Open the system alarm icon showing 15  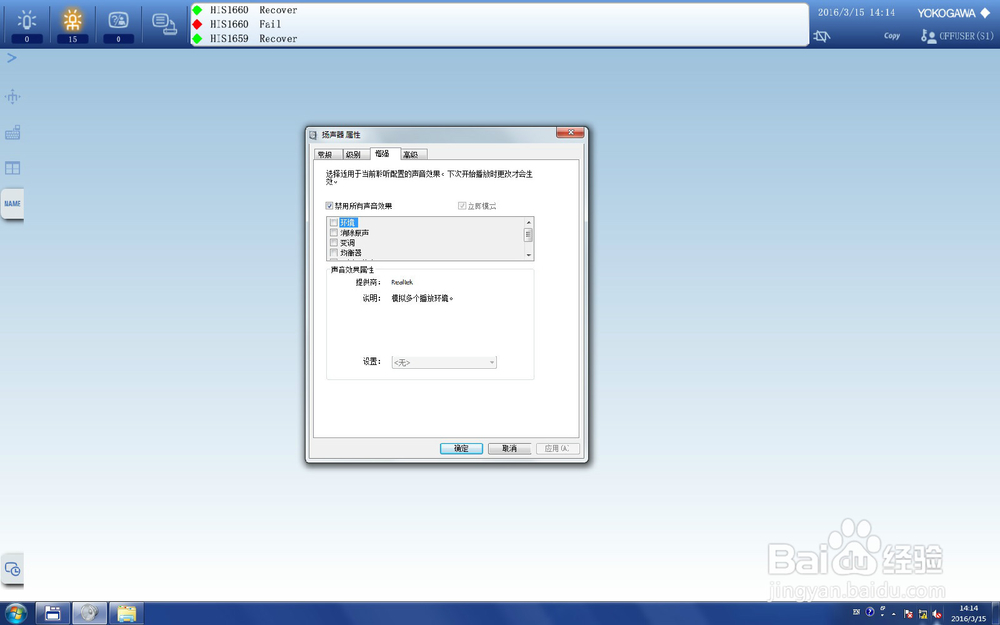73,25
